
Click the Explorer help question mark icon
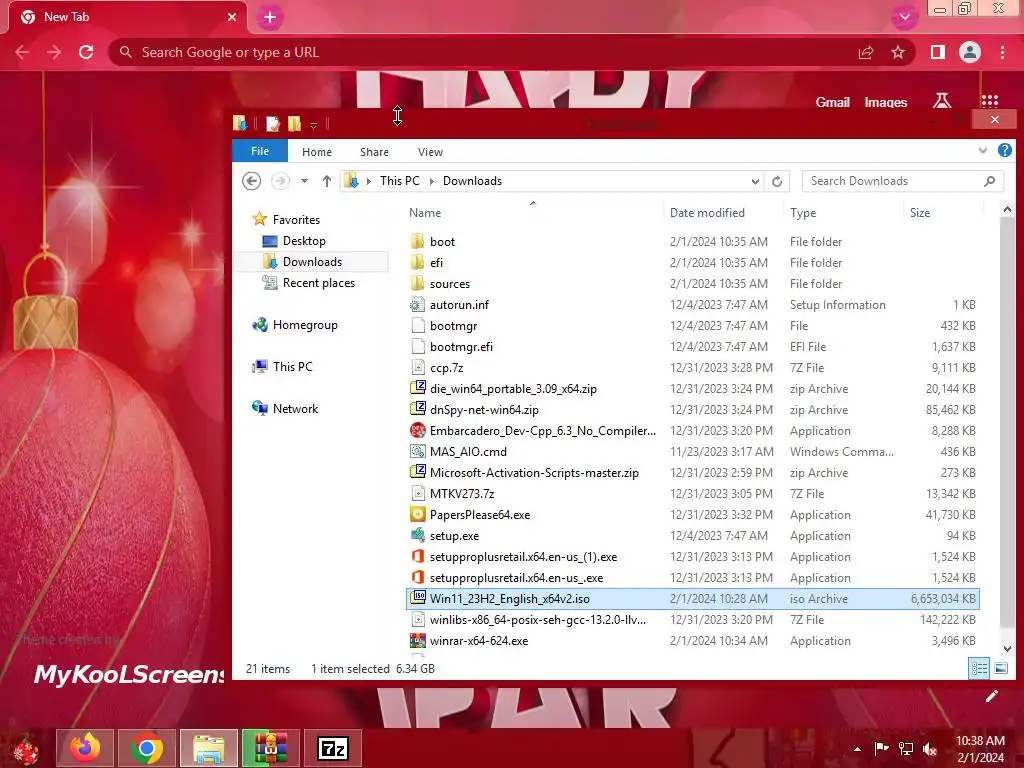1004,151
